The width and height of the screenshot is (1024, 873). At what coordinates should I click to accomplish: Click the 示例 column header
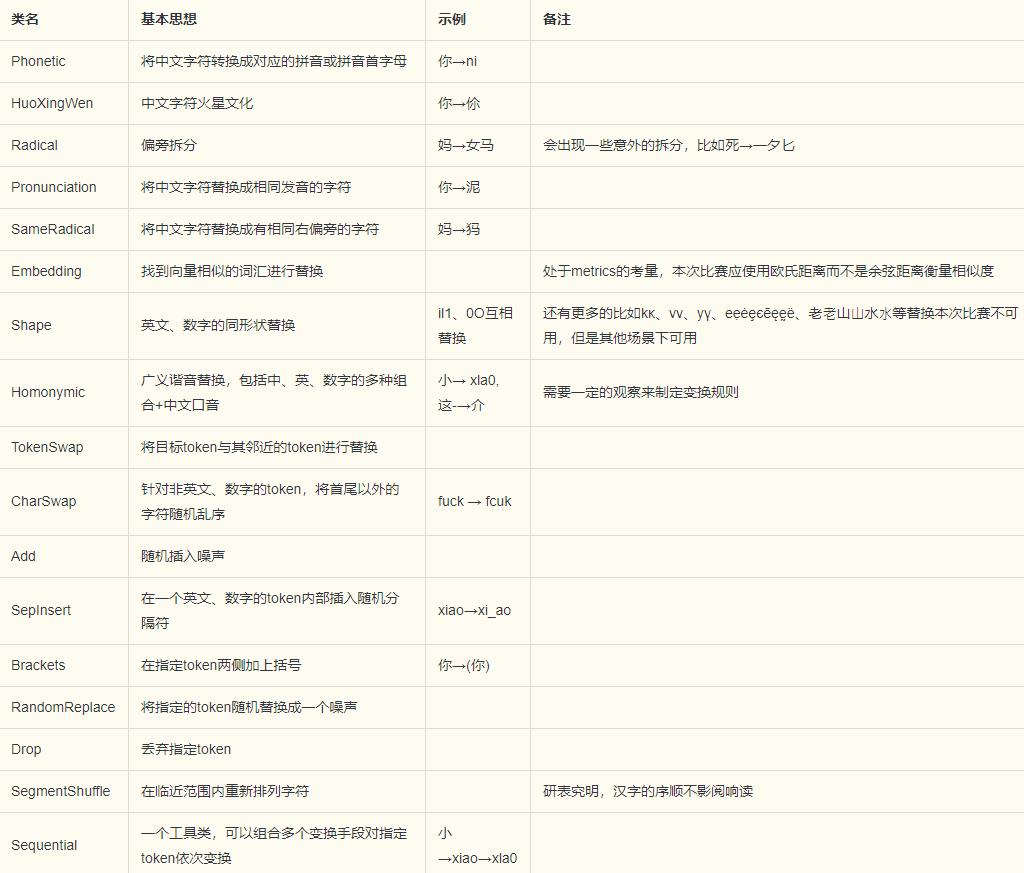450,19
